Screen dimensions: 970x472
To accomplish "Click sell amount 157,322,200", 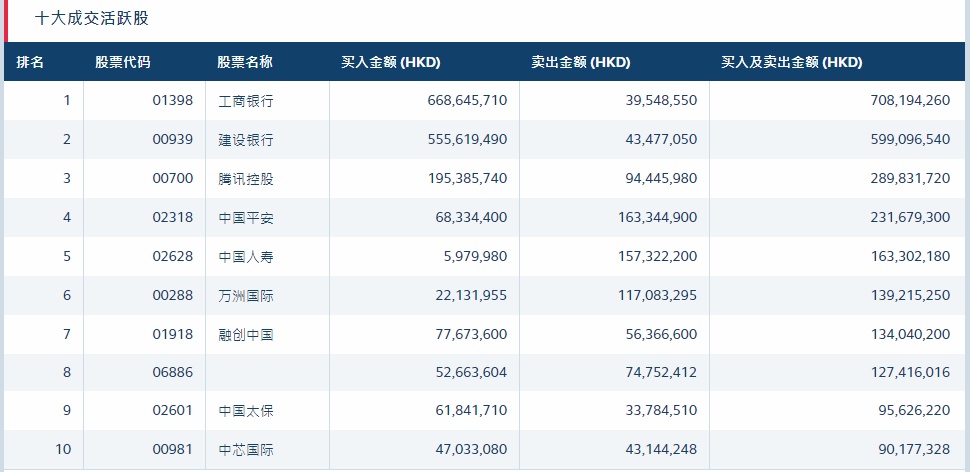I will [657, 256].
